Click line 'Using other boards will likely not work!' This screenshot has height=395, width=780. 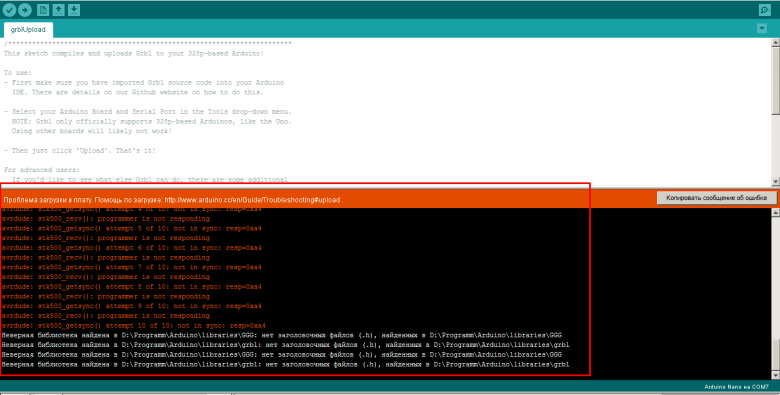(92, 131)
